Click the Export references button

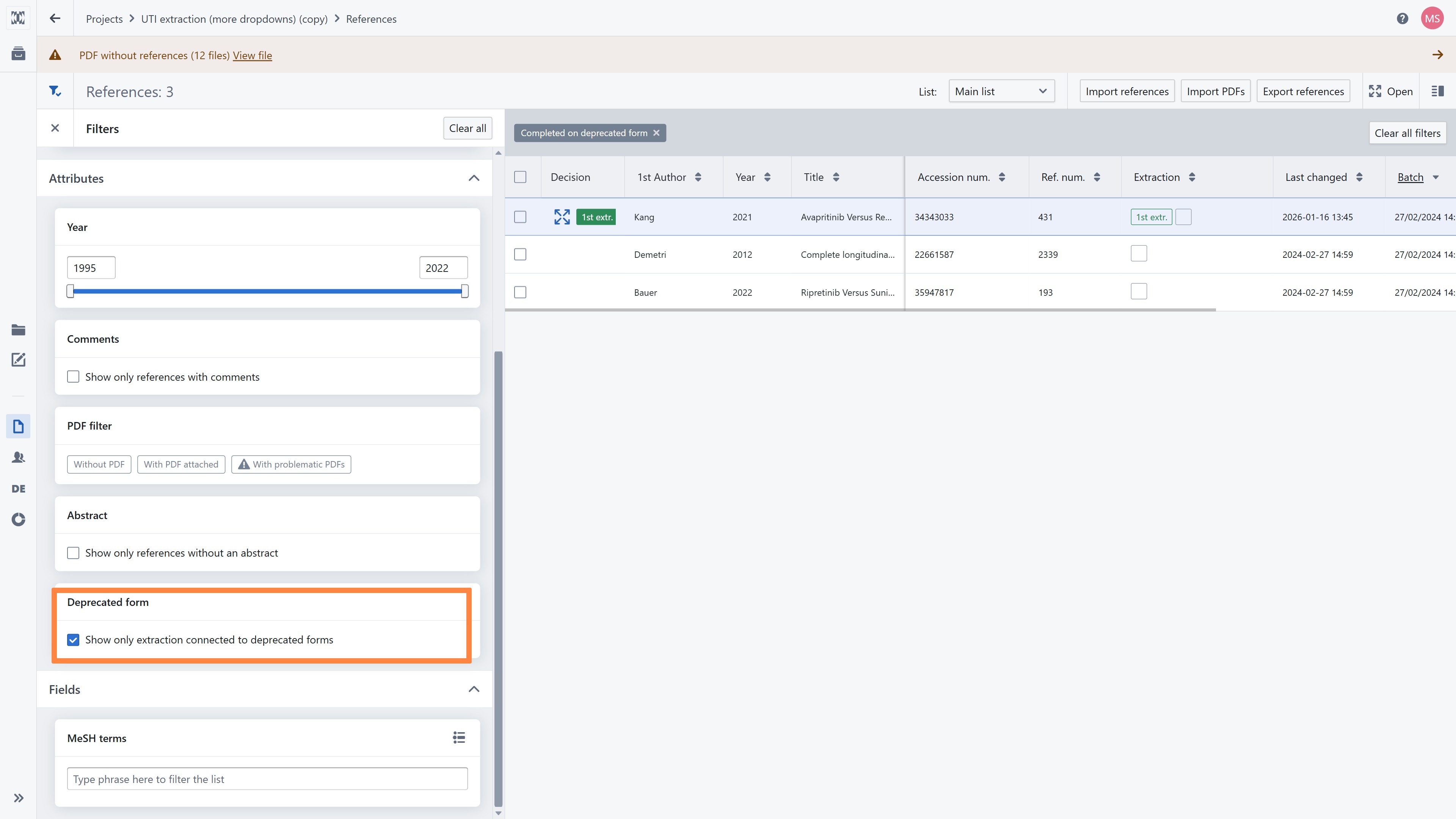1303,91
